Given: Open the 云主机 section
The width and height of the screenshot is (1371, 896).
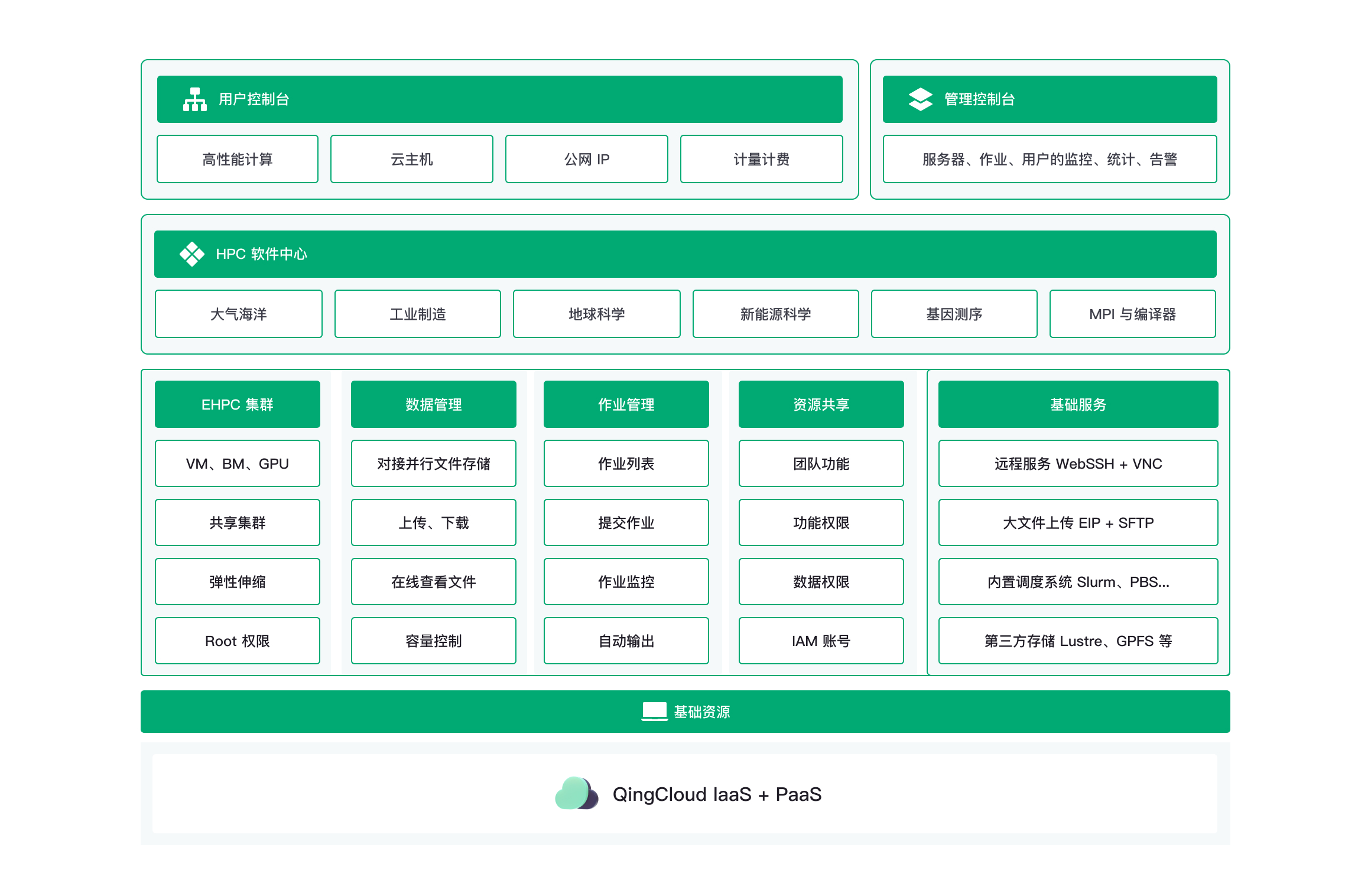Looking at the screenshot, I should 411,158.
